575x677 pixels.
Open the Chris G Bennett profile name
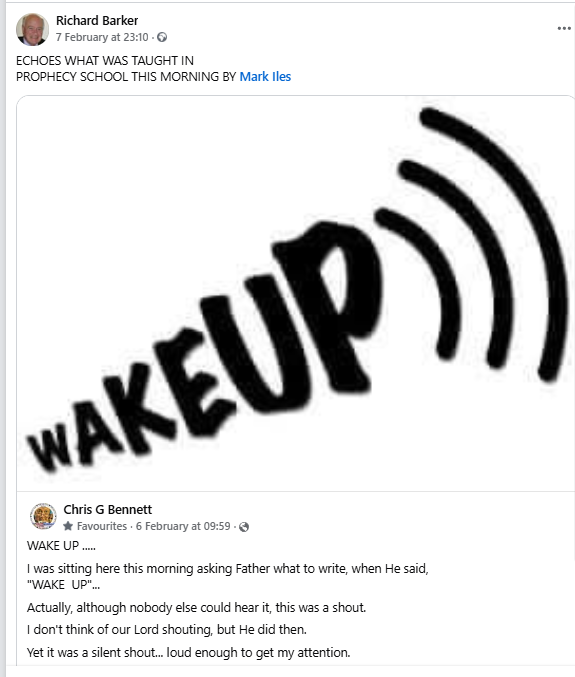pyautogui.click(x=107, y=509)
